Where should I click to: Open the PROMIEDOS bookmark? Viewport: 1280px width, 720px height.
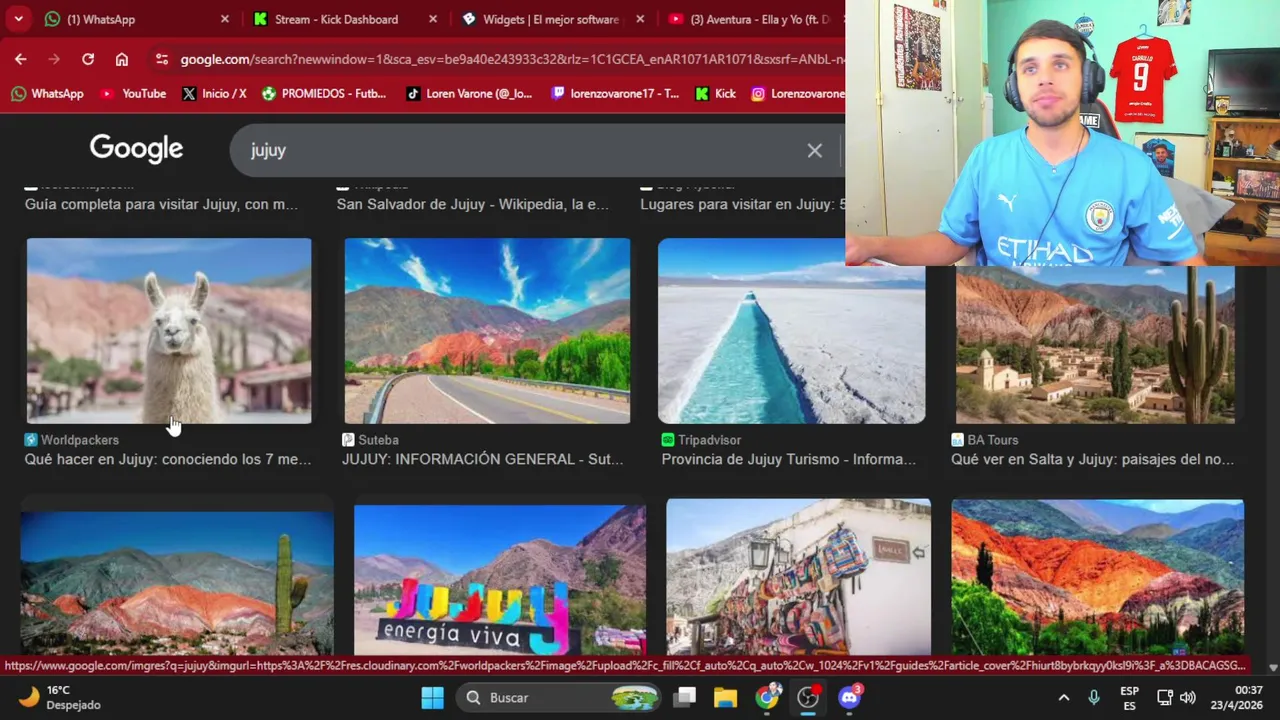click(324, 93)
